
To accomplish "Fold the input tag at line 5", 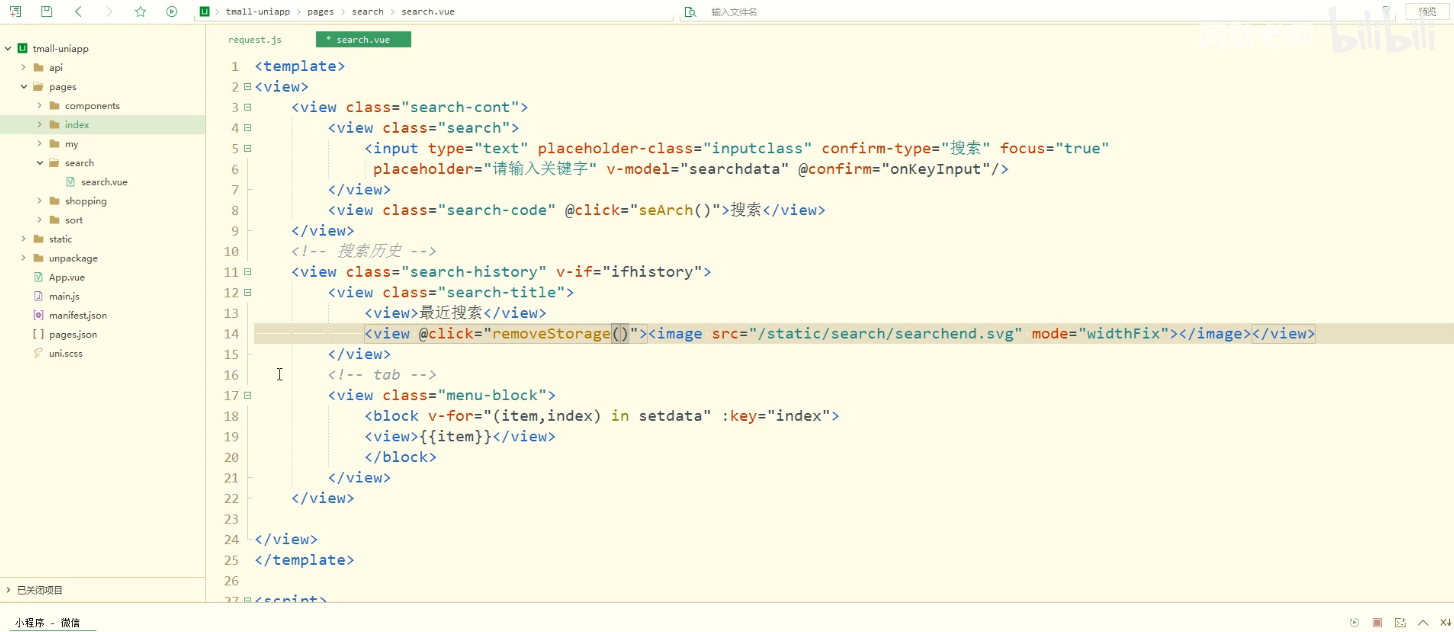I will coord(247,148).
